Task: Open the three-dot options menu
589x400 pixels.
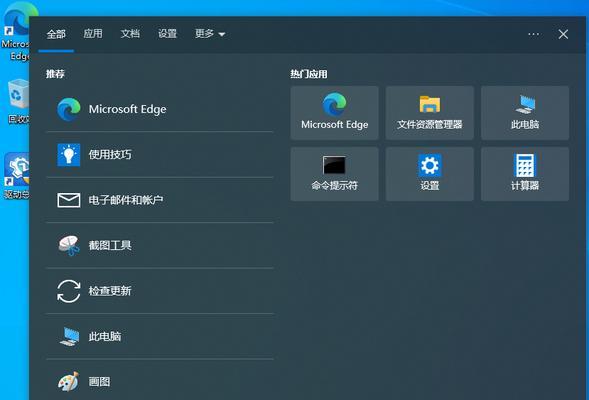Action: coord(533,34)
